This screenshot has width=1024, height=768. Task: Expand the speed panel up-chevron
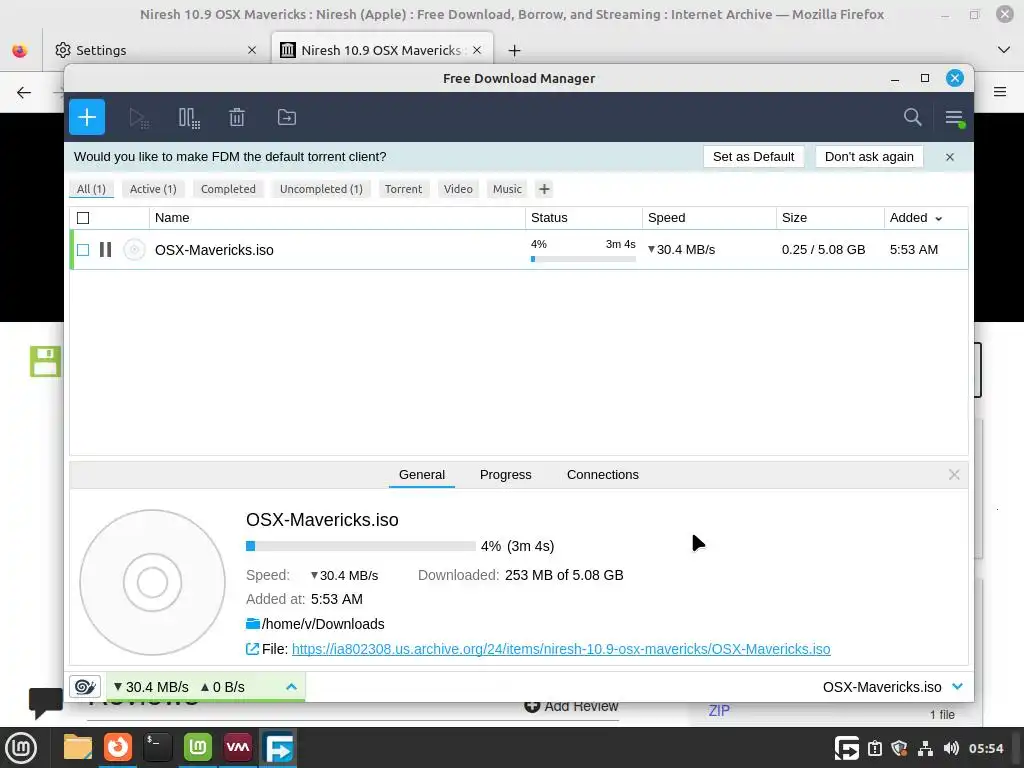pos(291,687)
